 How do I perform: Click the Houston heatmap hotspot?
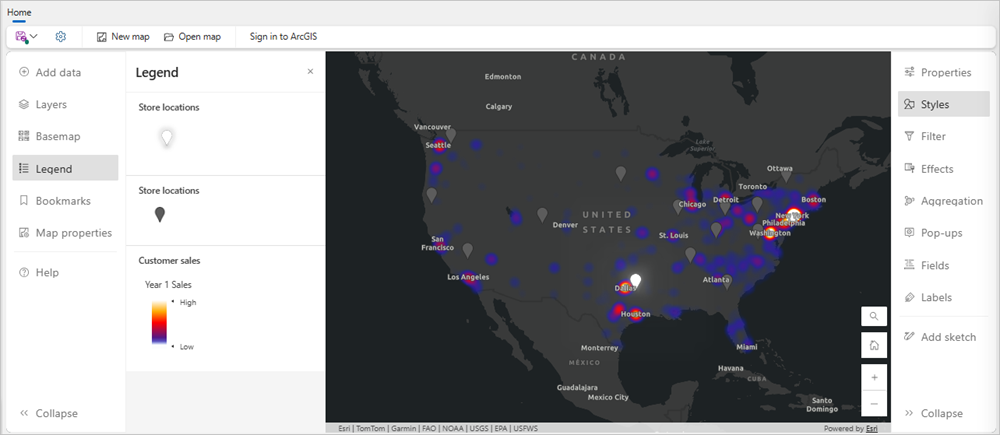pos(635,314)
